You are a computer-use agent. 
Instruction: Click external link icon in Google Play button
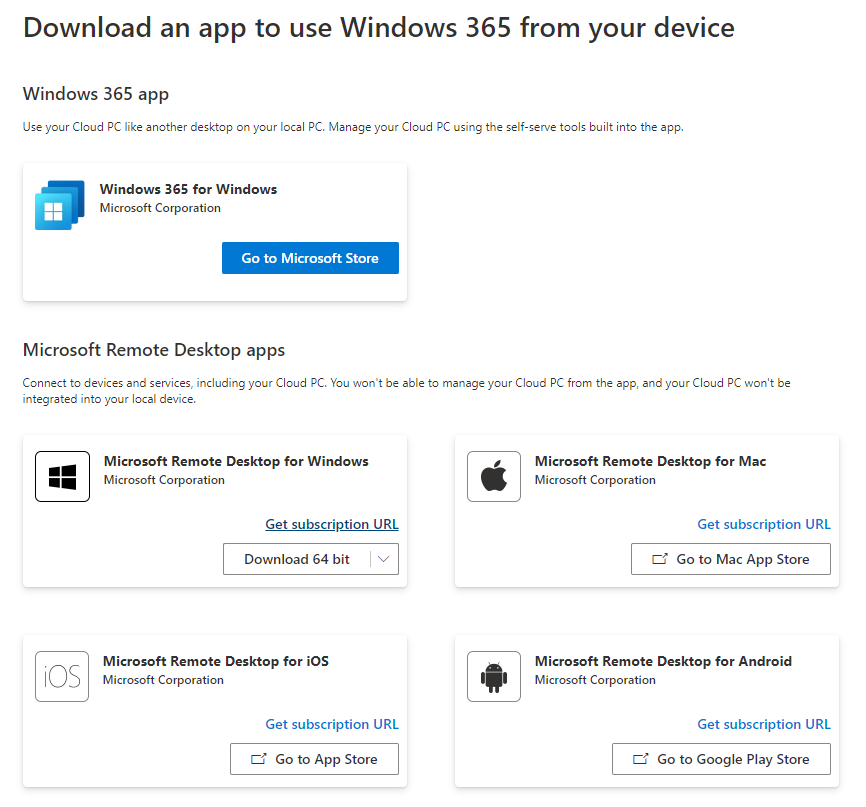[641, 759]
